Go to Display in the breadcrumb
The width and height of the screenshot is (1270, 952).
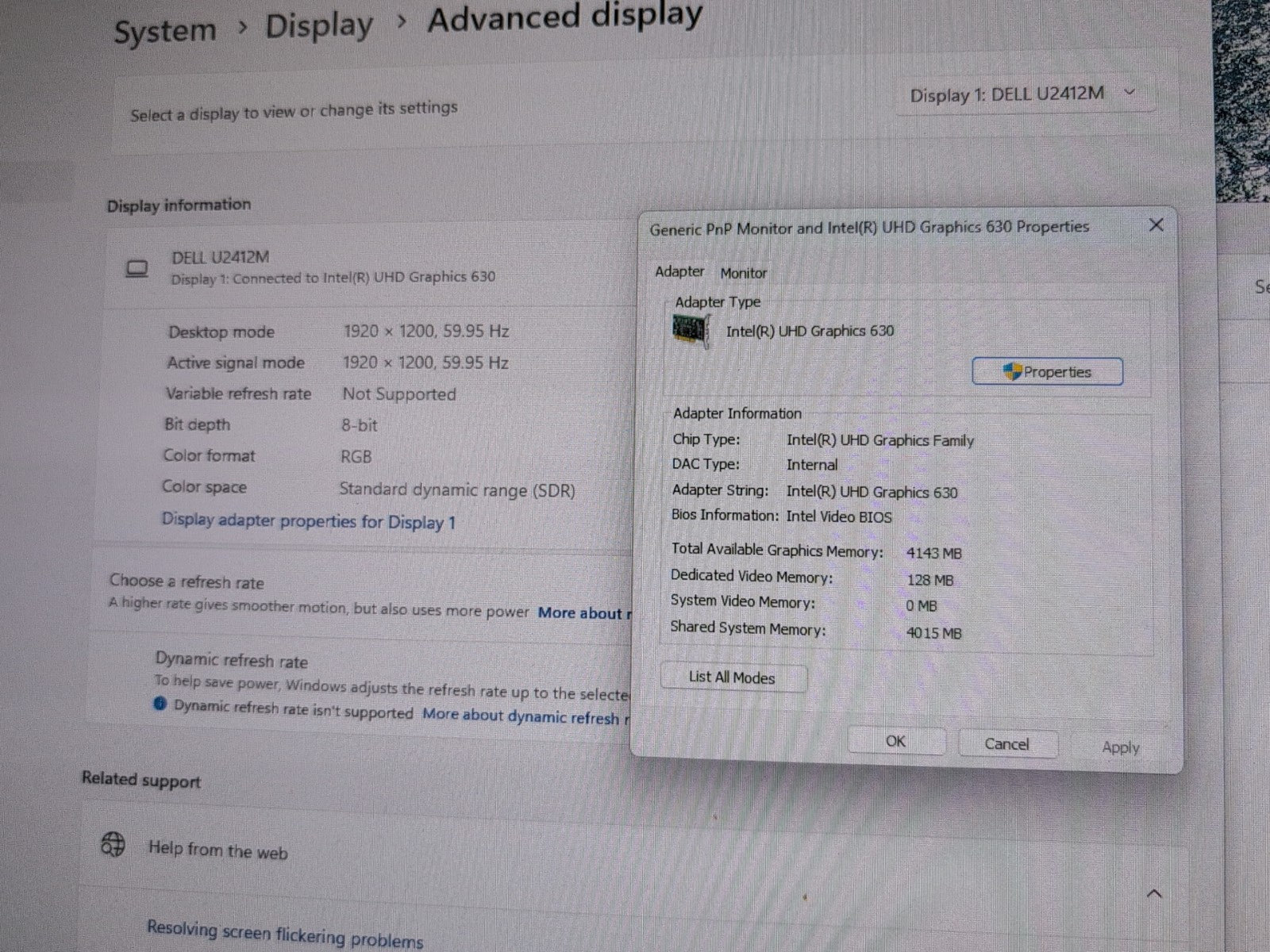[318, 26]
